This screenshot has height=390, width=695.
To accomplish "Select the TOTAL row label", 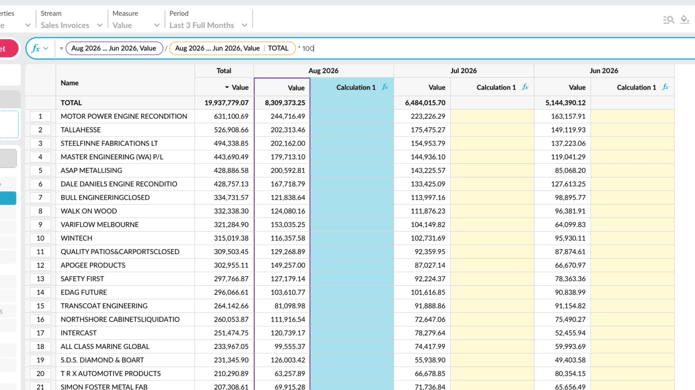I will (71, 102).
